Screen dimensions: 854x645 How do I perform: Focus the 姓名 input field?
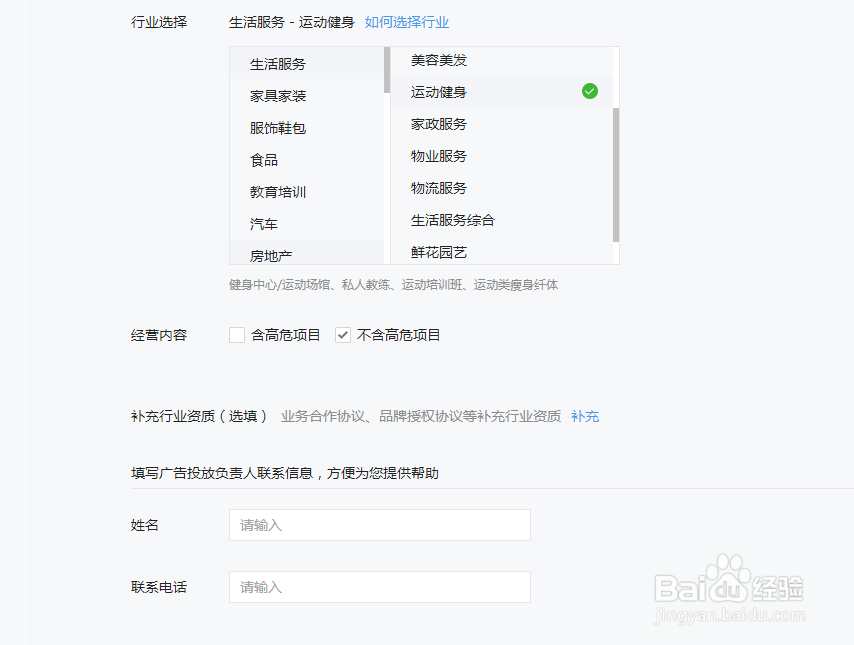coord(380,525)
